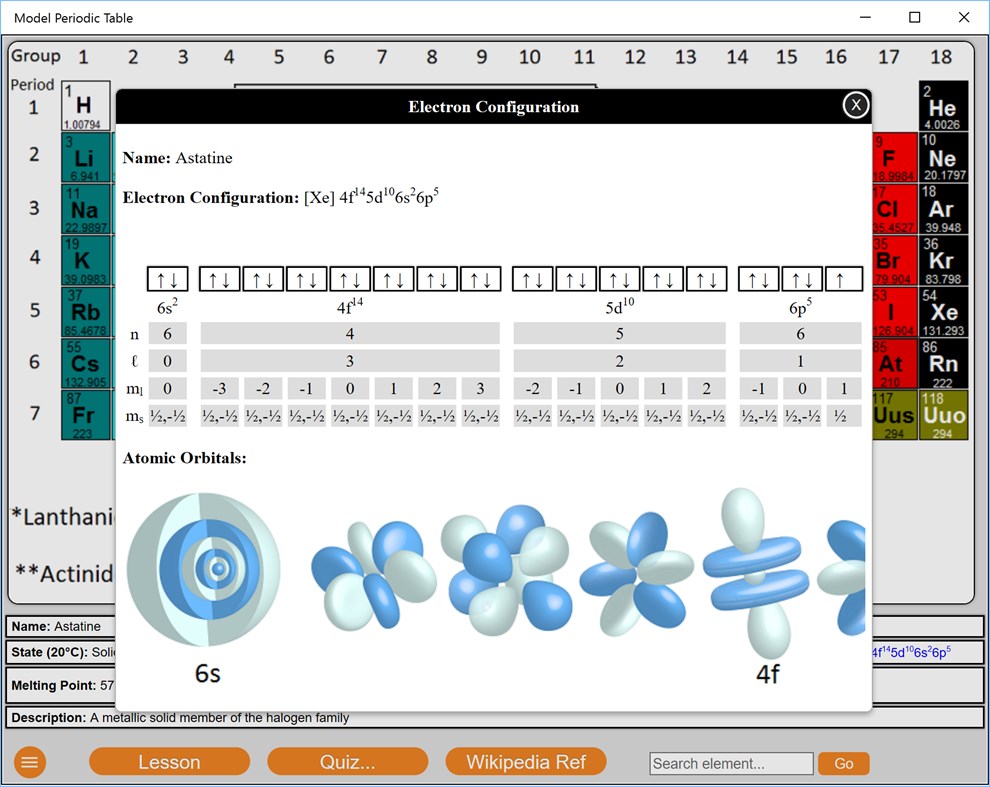The image size is (990, 787).
Task: Open the Lesson view
Action: [169, 761]
